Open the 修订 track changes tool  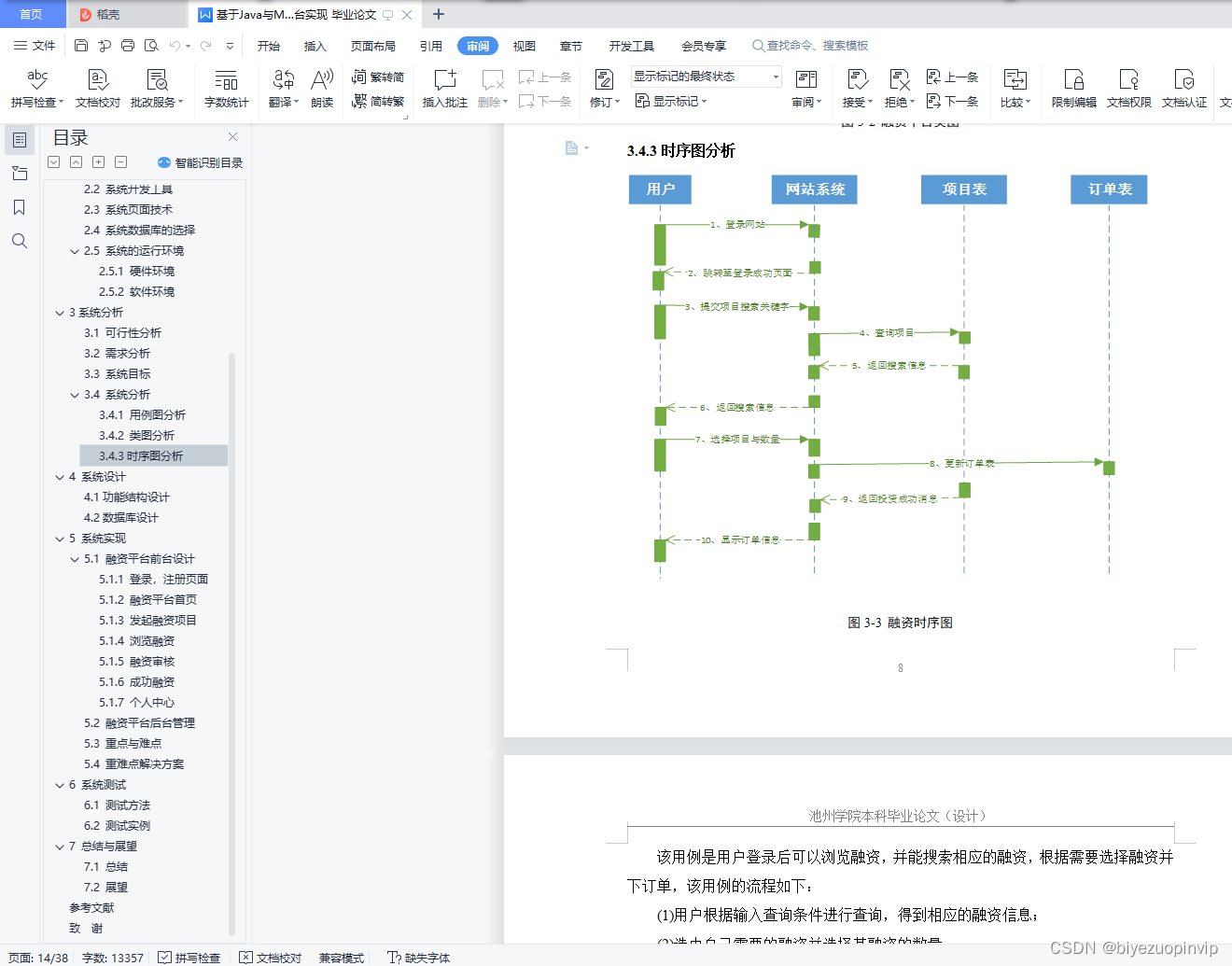tap(605, 89)
